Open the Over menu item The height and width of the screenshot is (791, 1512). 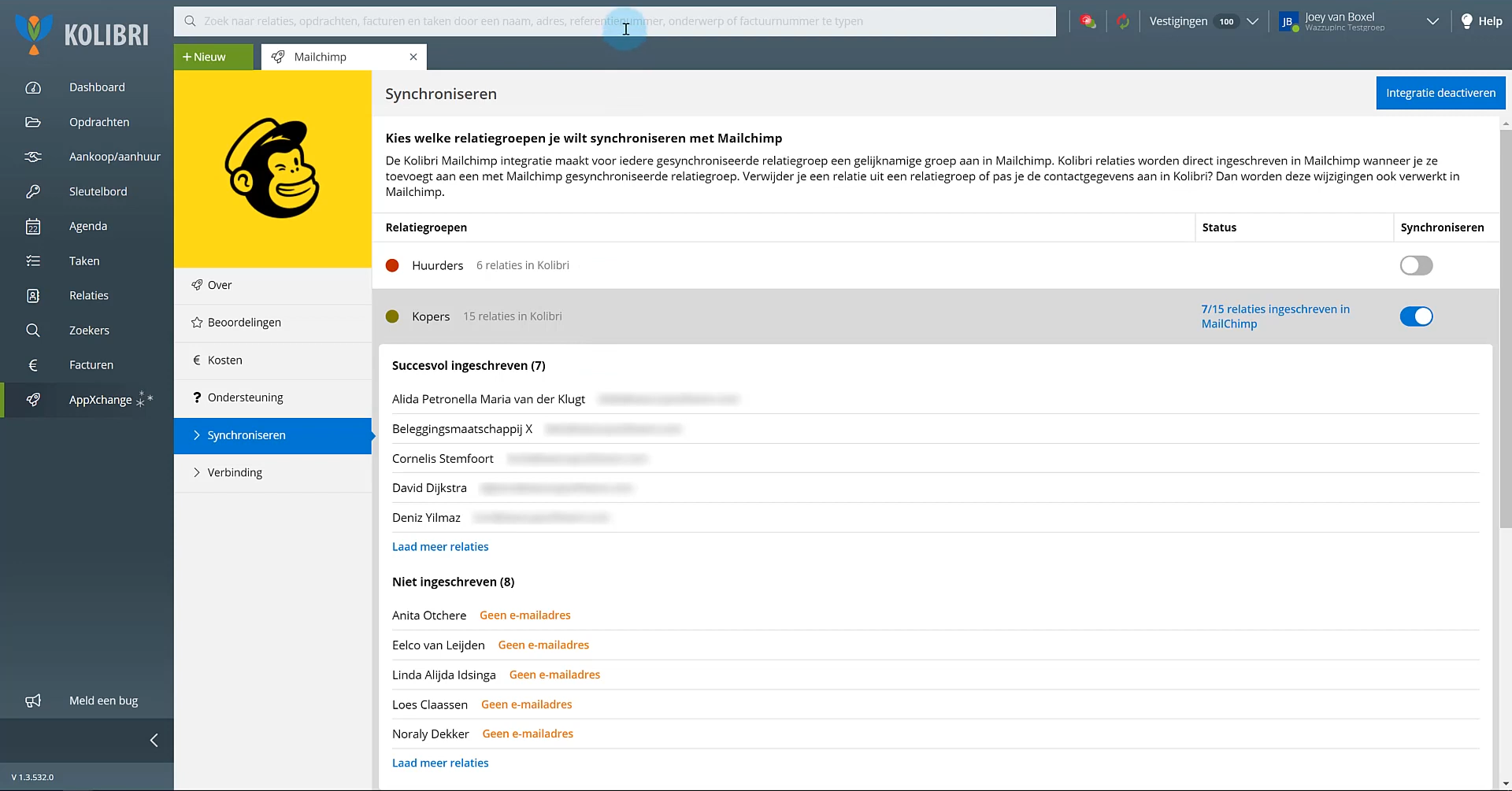(272, 285)
